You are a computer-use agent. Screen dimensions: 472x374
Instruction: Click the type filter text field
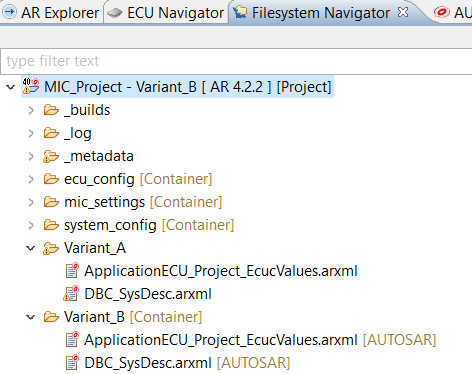236,61
